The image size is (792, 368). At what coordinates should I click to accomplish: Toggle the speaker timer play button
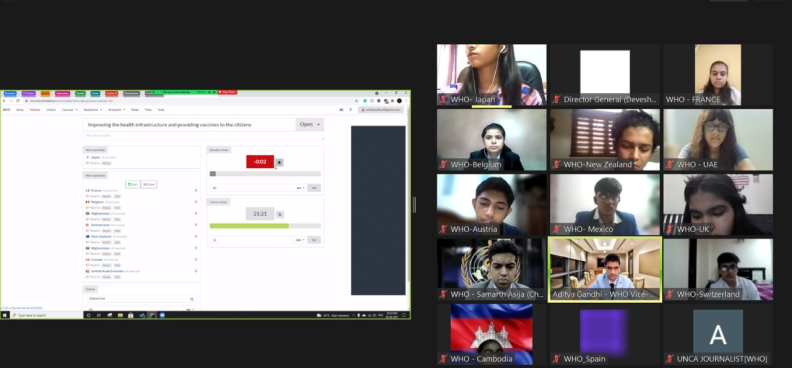point(279,162)
